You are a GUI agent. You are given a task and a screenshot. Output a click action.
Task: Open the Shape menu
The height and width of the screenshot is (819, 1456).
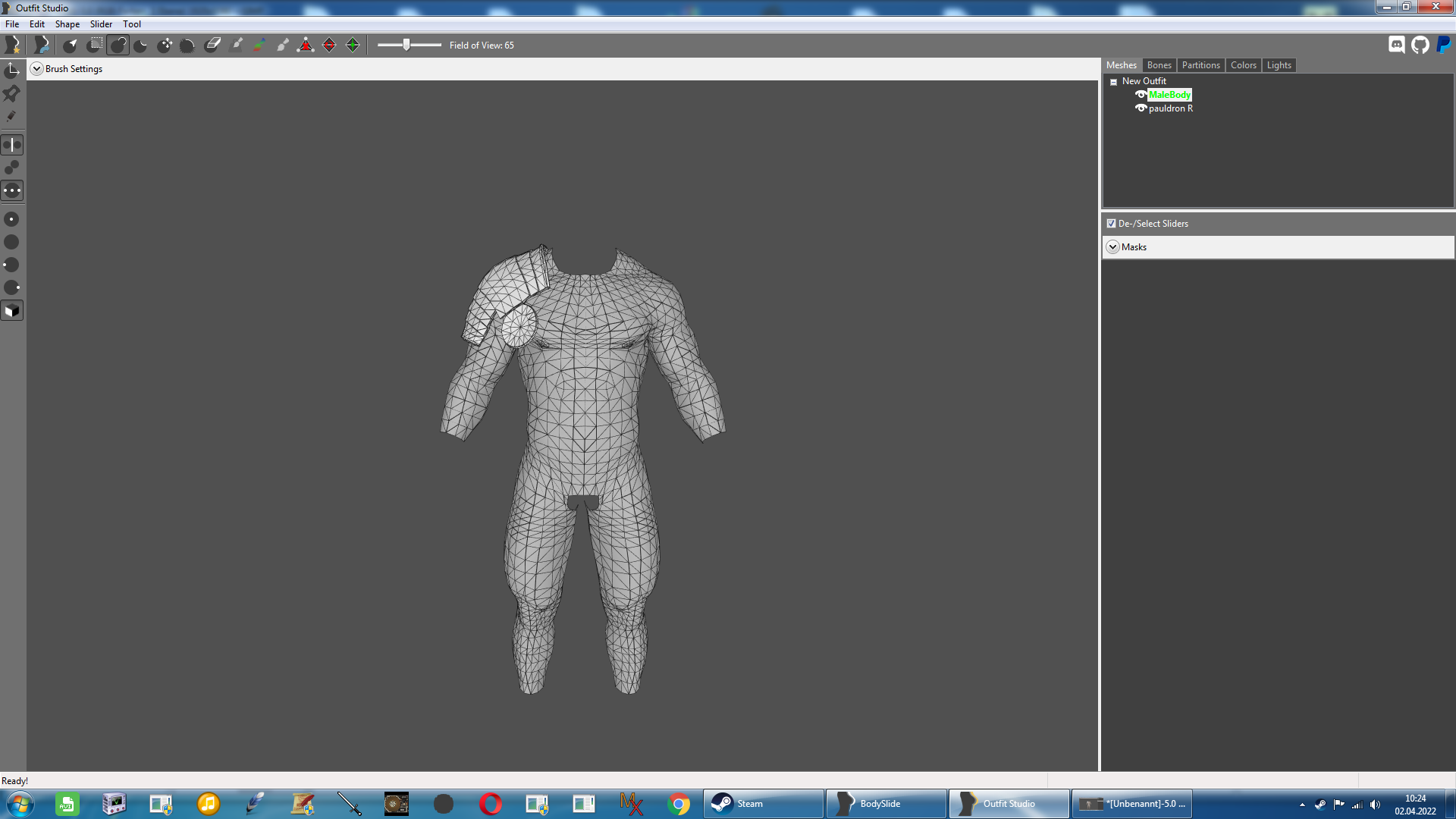tap(67, 24)
